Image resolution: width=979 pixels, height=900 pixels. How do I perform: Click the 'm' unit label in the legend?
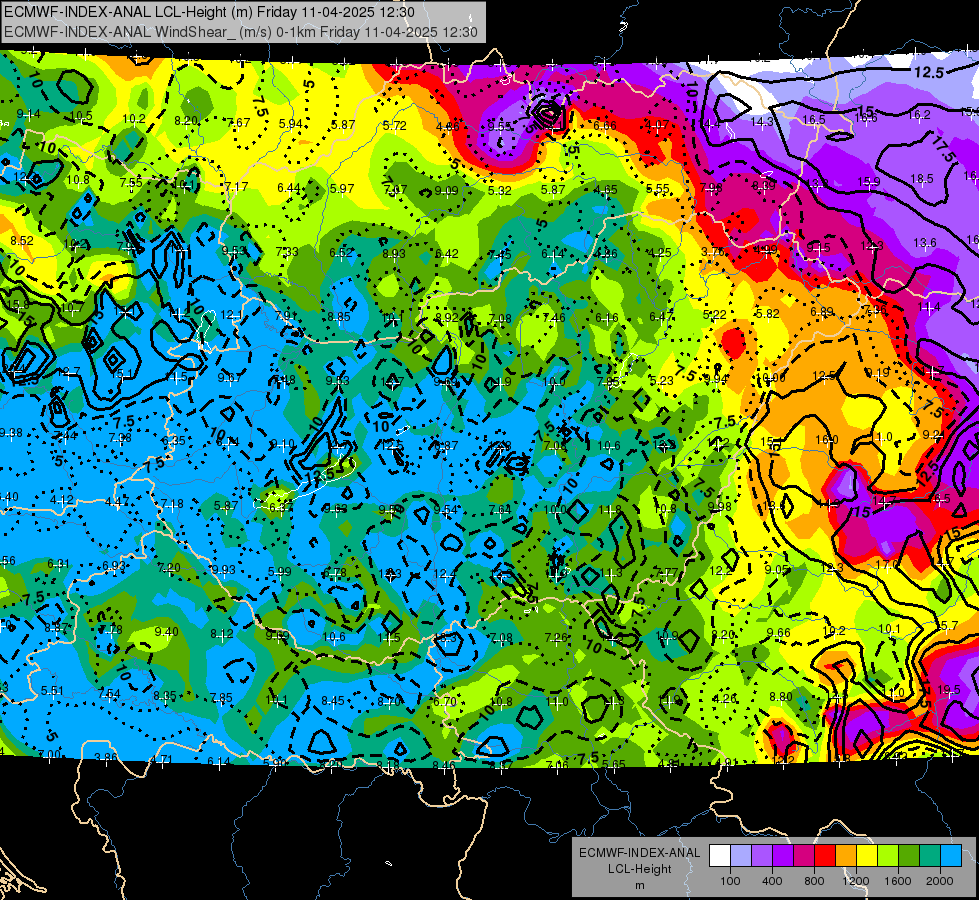coord(639,885)
